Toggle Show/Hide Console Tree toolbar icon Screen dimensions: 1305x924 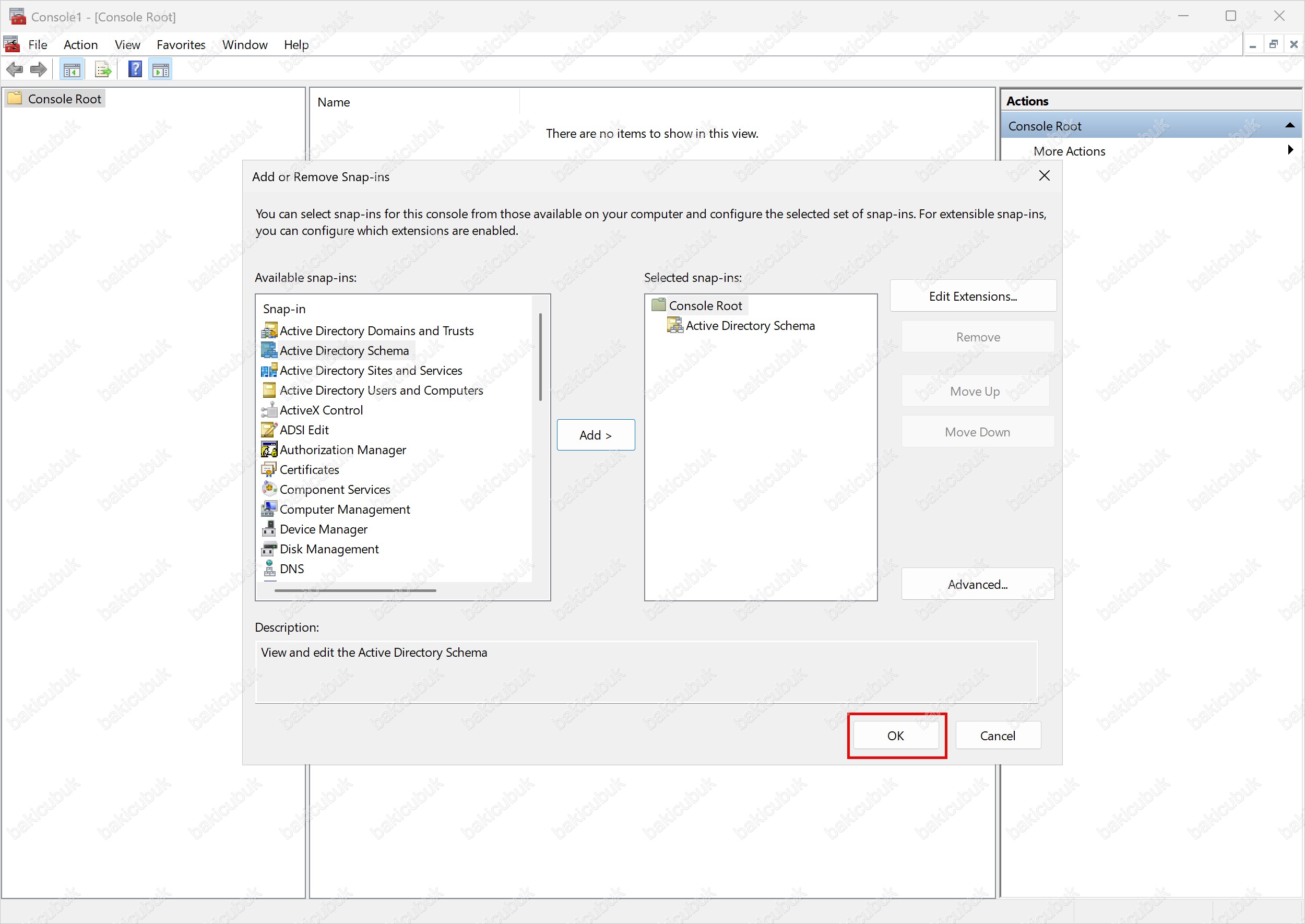click(71, 70)
